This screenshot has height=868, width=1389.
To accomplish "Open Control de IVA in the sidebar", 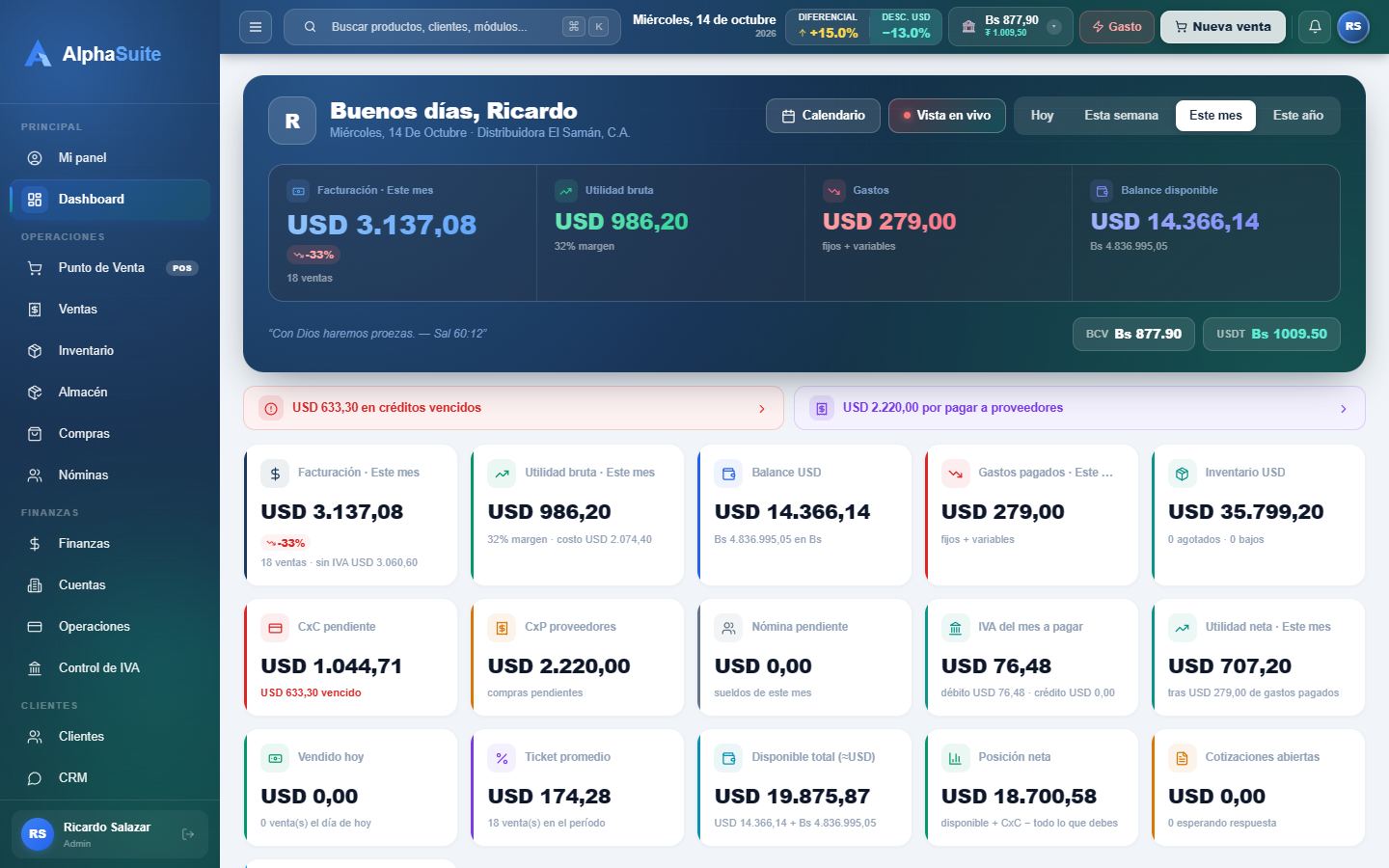I will (x=110, y=668).
